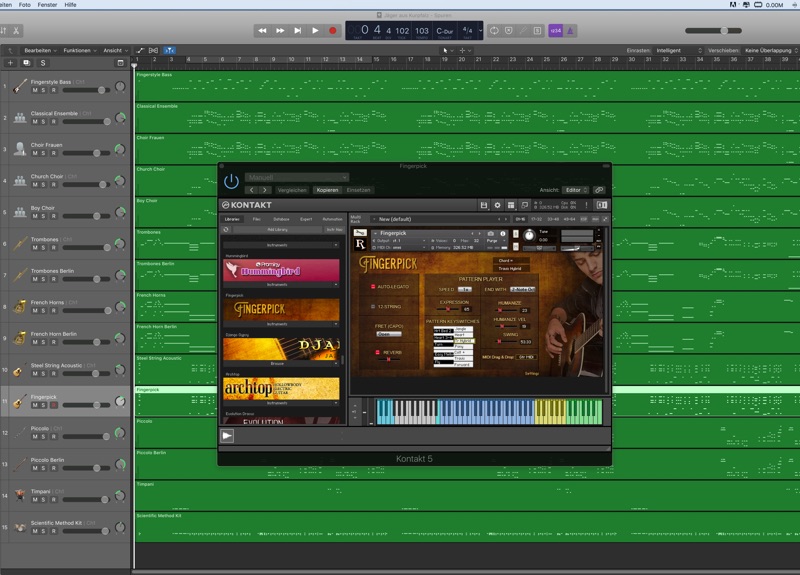Open the Funktionen menu
This screenshot has height=575, width=800.
[x=80, y=51]
